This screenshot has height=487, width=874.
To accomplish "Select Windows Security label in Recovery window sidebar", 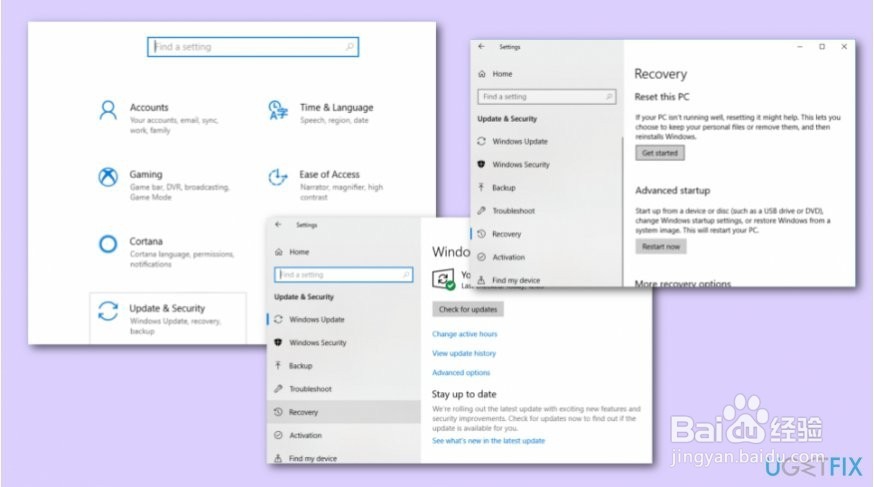I will coord(521,164).
